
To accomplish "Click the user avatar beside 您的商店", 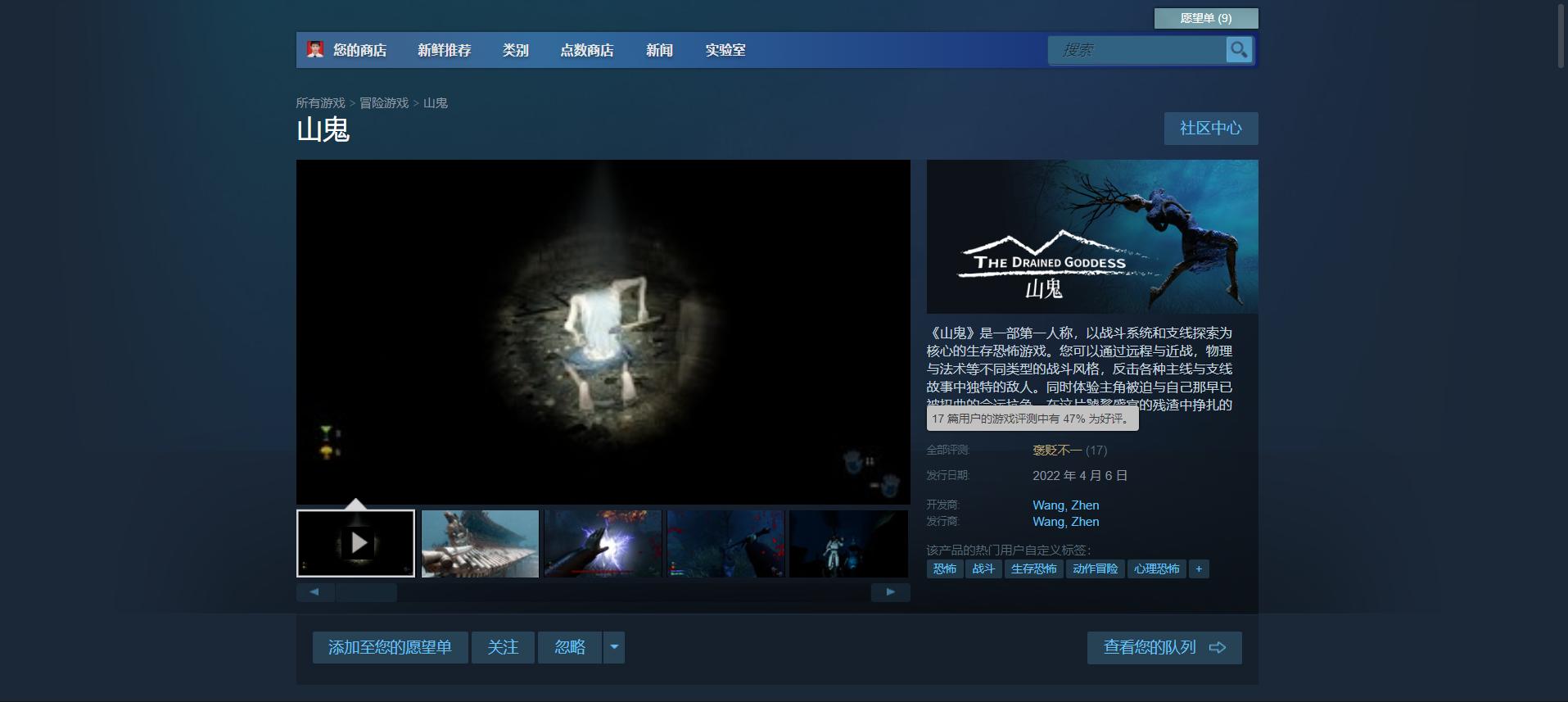I will pos(315,50).
